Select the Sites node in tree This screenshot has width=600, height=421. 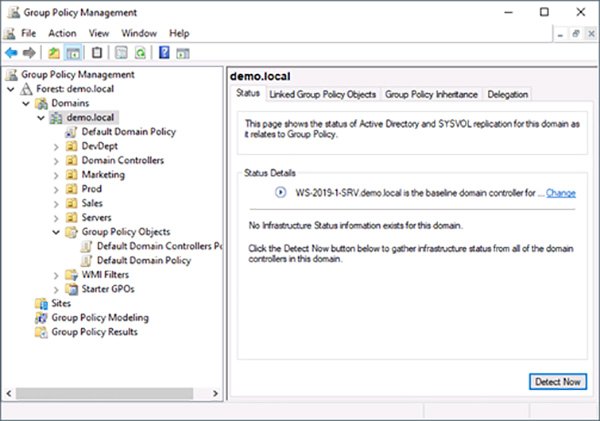click(61, 304)
